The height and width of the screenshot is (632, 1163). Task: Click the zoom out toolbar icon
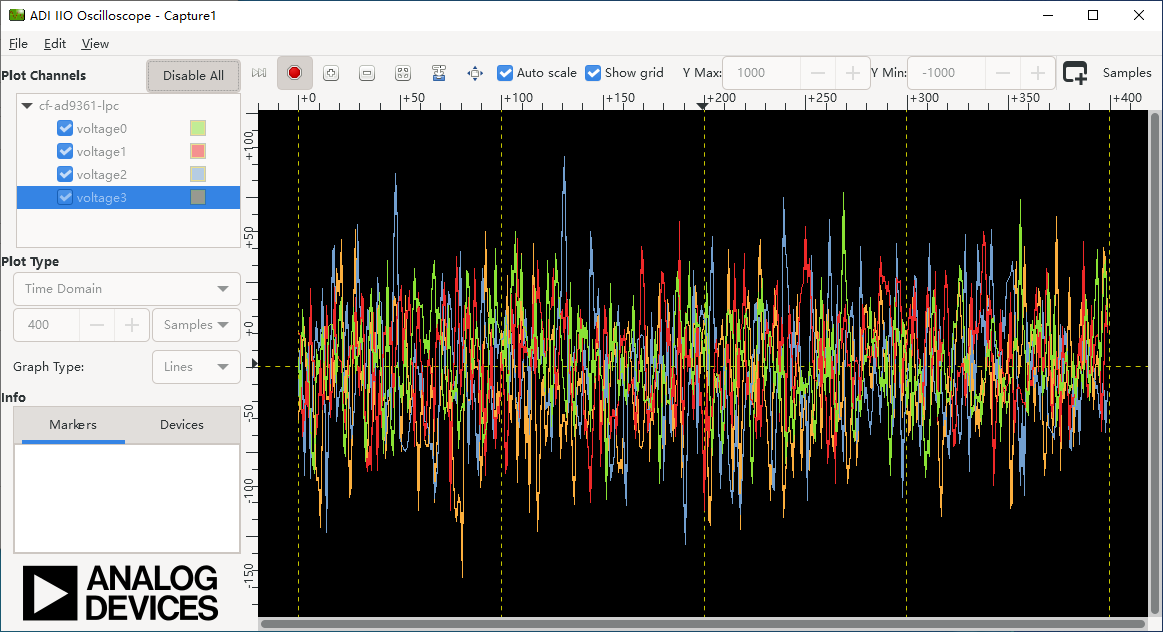tap(367, 73)
